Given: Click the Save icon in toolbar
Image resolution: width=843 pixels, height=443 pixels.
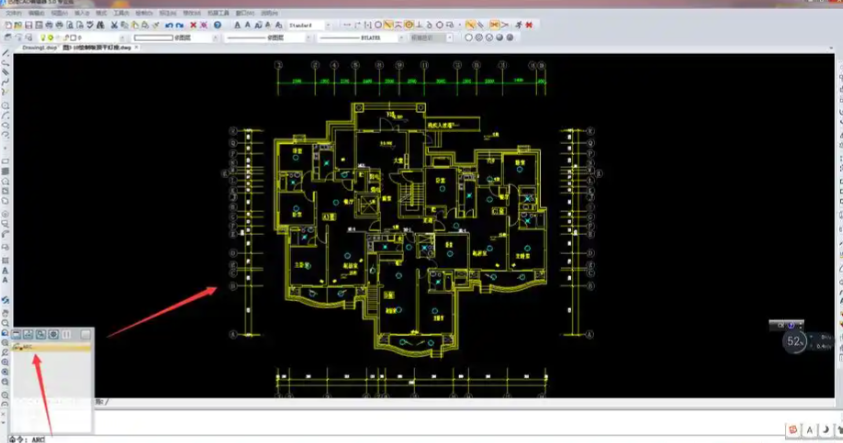Looking at the screenshot, I should tap(28, 25).
